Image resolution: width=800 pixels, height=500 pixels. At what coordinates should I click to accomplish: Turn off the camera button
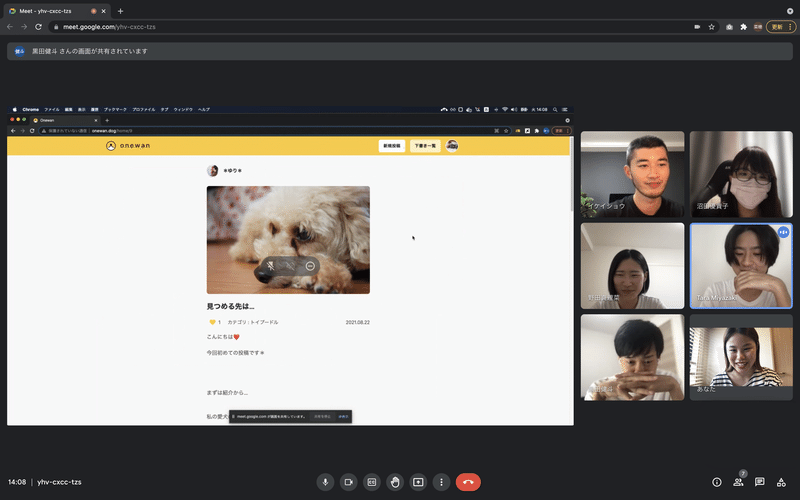click(348, 482)
